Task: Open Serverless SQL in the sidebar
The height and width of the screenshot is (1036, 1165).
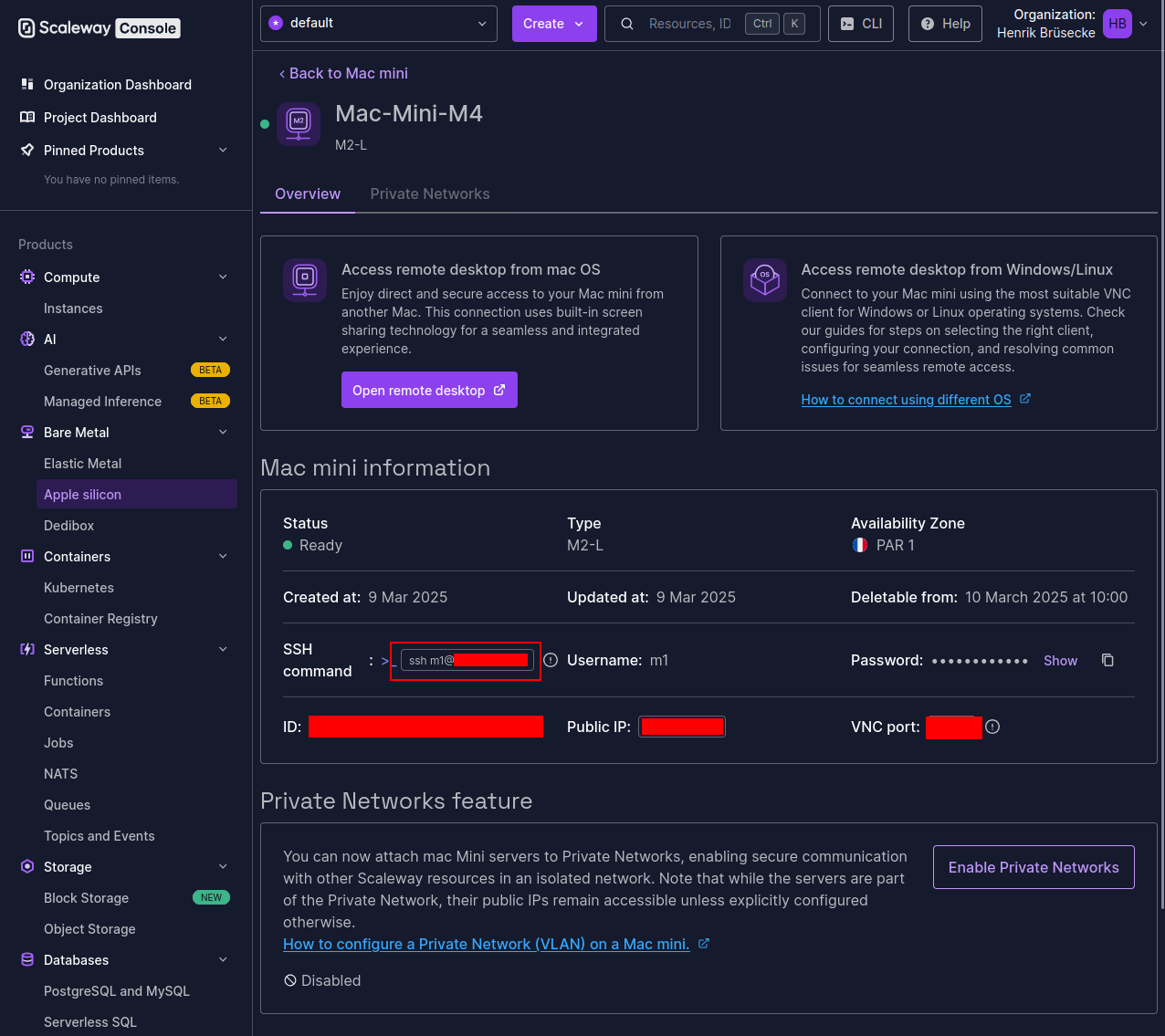Action: (x=90, y=1022)
